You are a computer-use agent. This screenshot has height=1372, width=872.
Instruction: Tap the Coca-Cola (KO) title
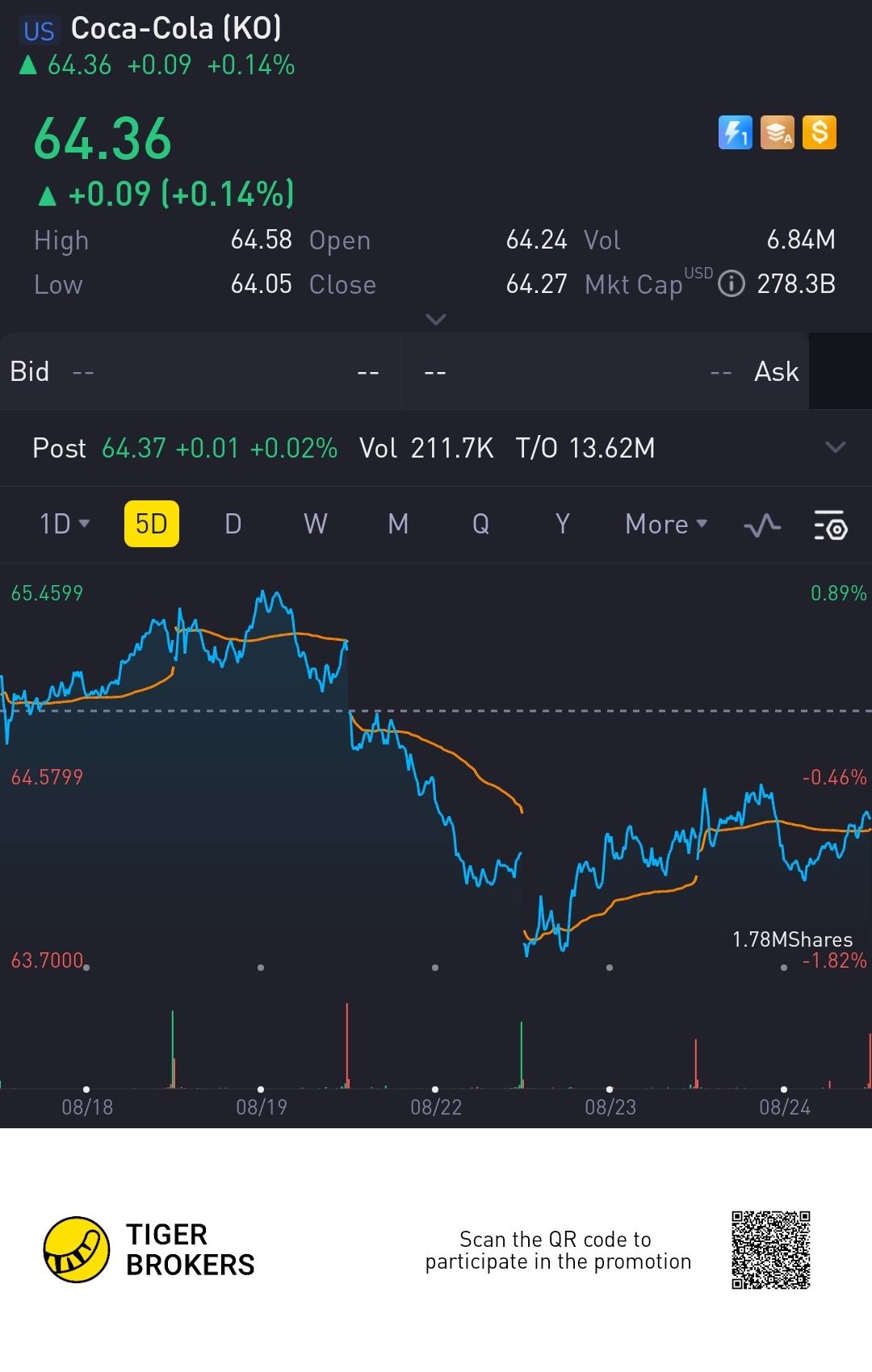pyautogui.click(x=176, y=29)
